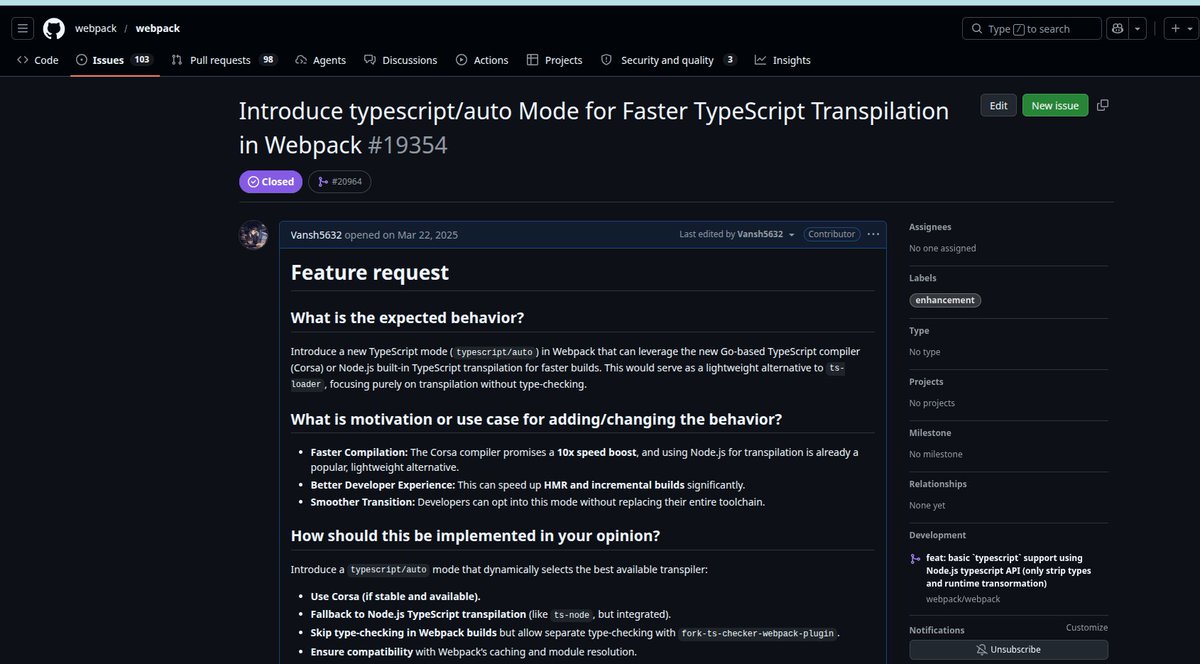Focus the Type / to search field
Viewport: 1200px width, 664px height.
[x=1032, y=29]
